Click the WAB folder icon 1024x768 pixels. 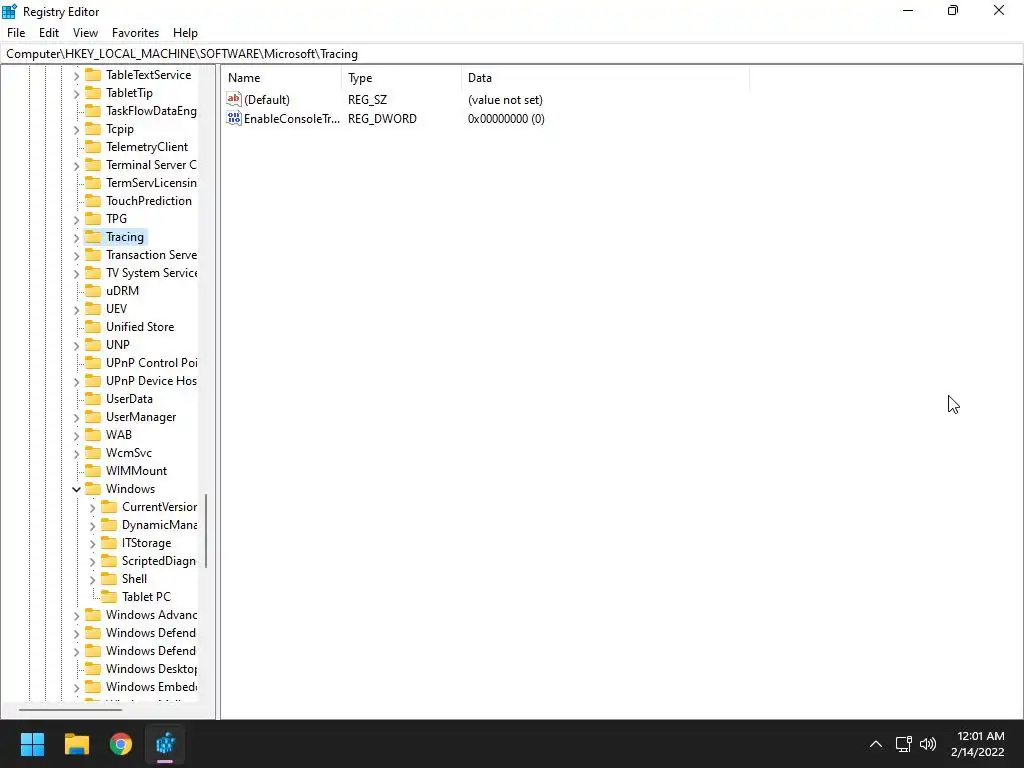tap(93, 434)
